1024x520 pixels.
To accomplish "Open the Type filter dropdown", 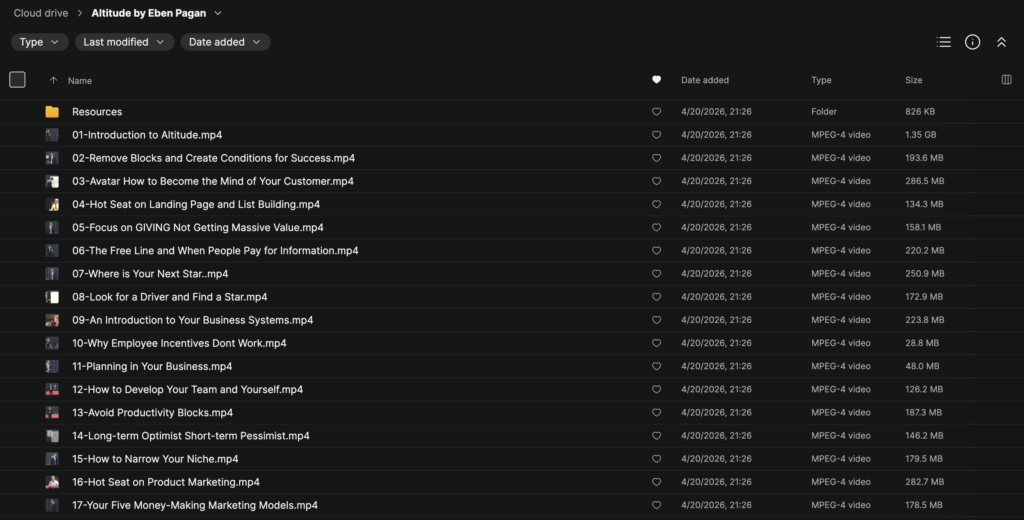I will tap(40, 42).
